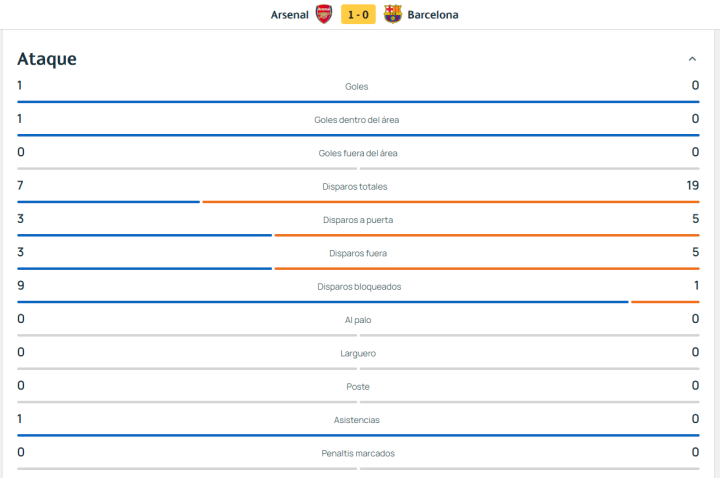This screenshot has height=478, width=720.
Task: Click the Larguero stat label
Action: click(358, 354)
